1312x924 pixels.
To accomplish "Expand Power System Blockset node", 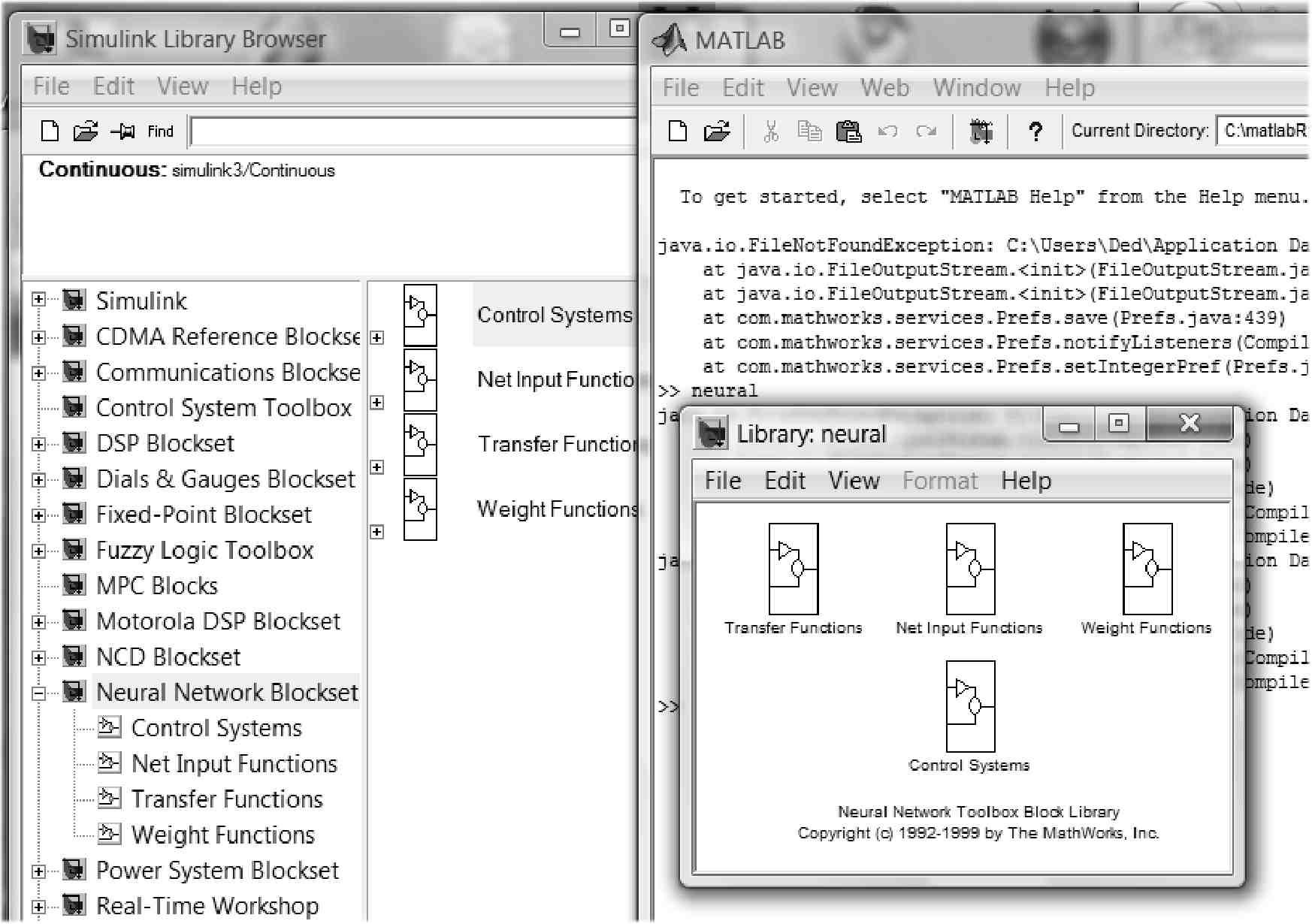I will click(39, 871).
